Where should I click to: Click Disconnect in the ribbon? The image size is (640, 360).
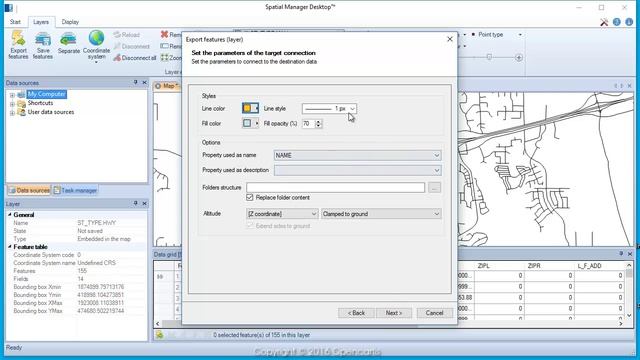(x=131, y=46)
